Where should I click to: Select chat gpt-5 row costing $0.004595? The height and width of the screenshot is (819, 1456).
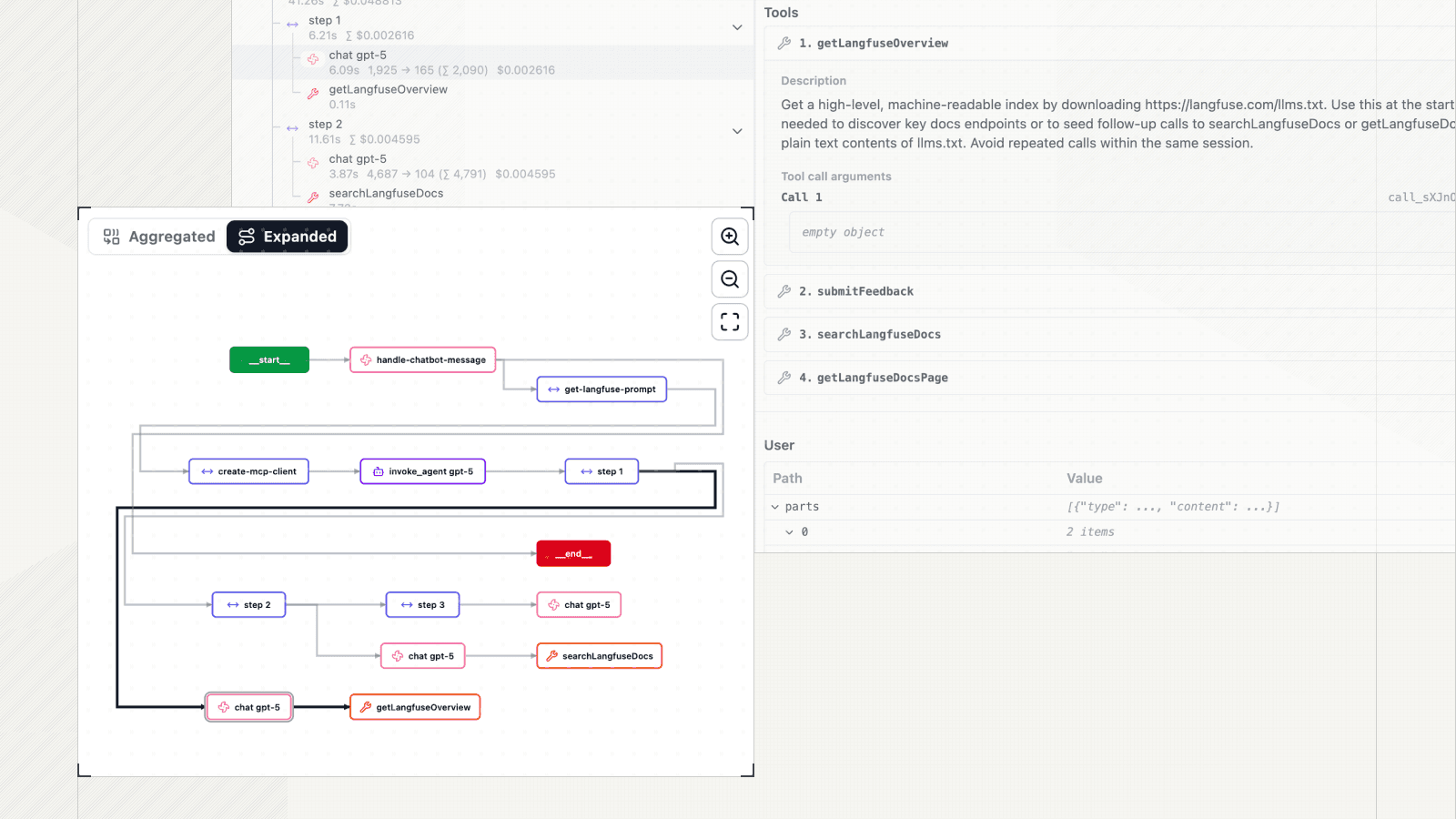[x=493, y=167]
